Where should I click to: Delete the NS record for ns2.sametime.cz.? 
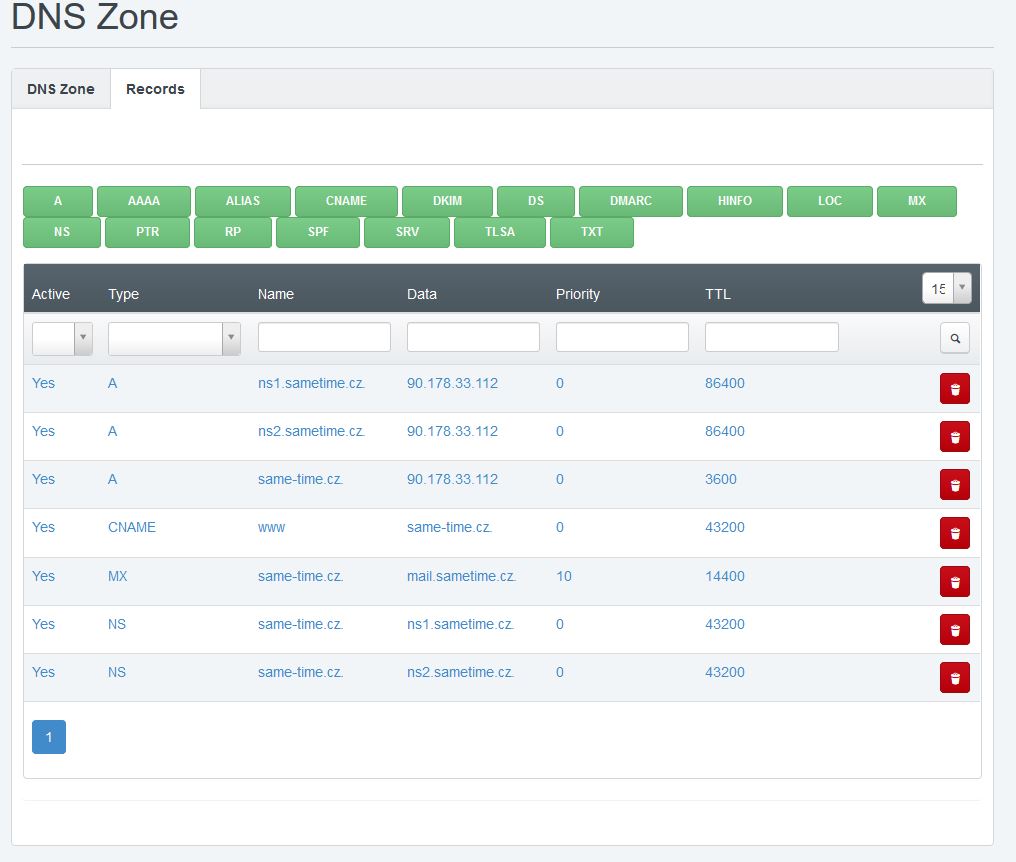(954, 677)
